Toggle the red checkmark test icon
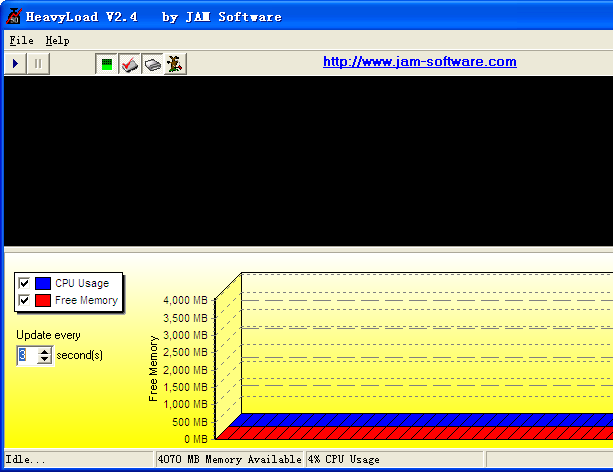The width and height of the screenshot is (613, 472). [x=129, y=64]
